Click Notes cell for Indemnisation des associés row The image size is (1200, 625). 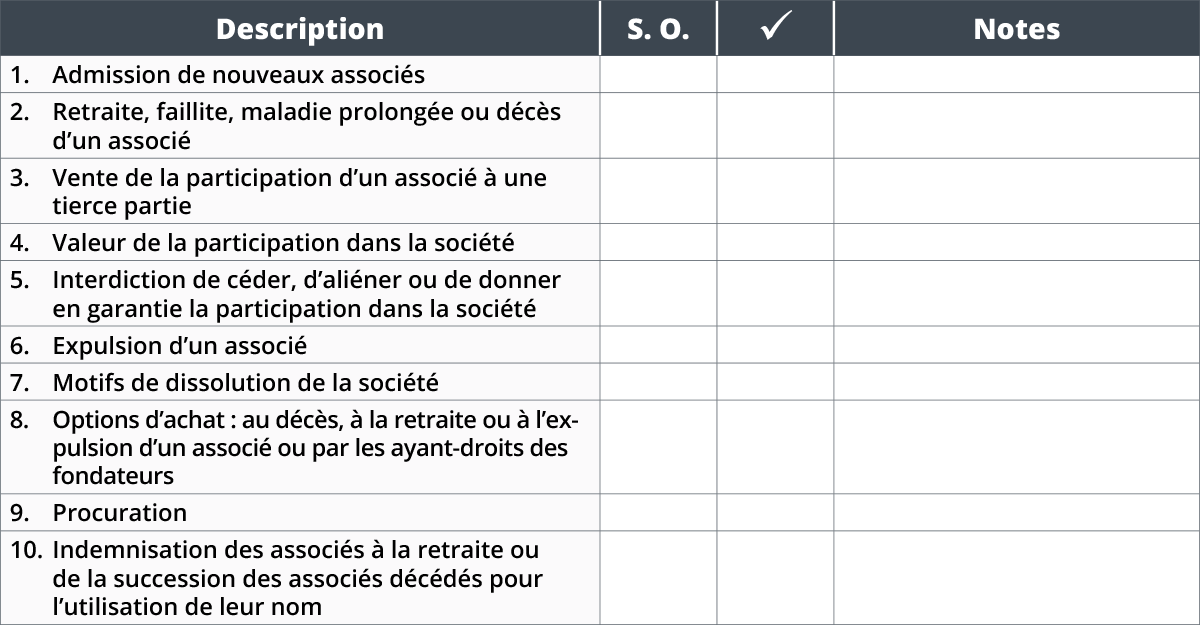point(1017,577)
